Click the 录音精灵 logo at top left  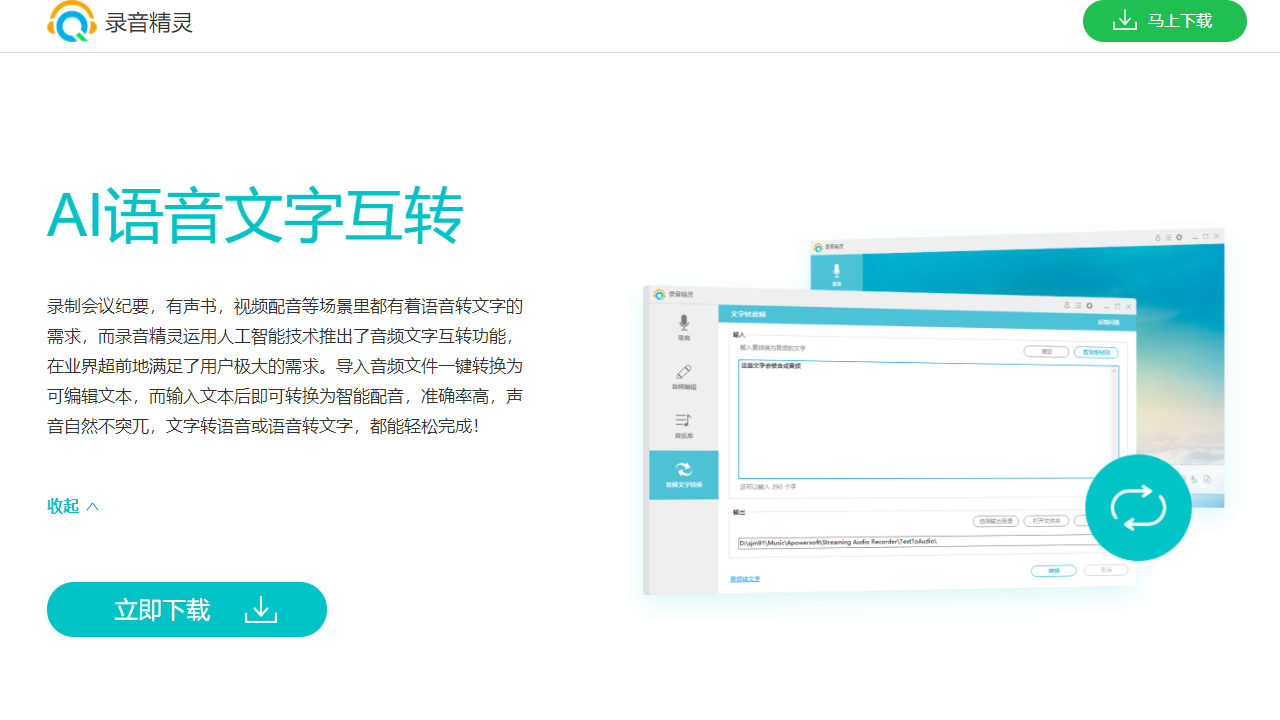[x=119, y=21]
